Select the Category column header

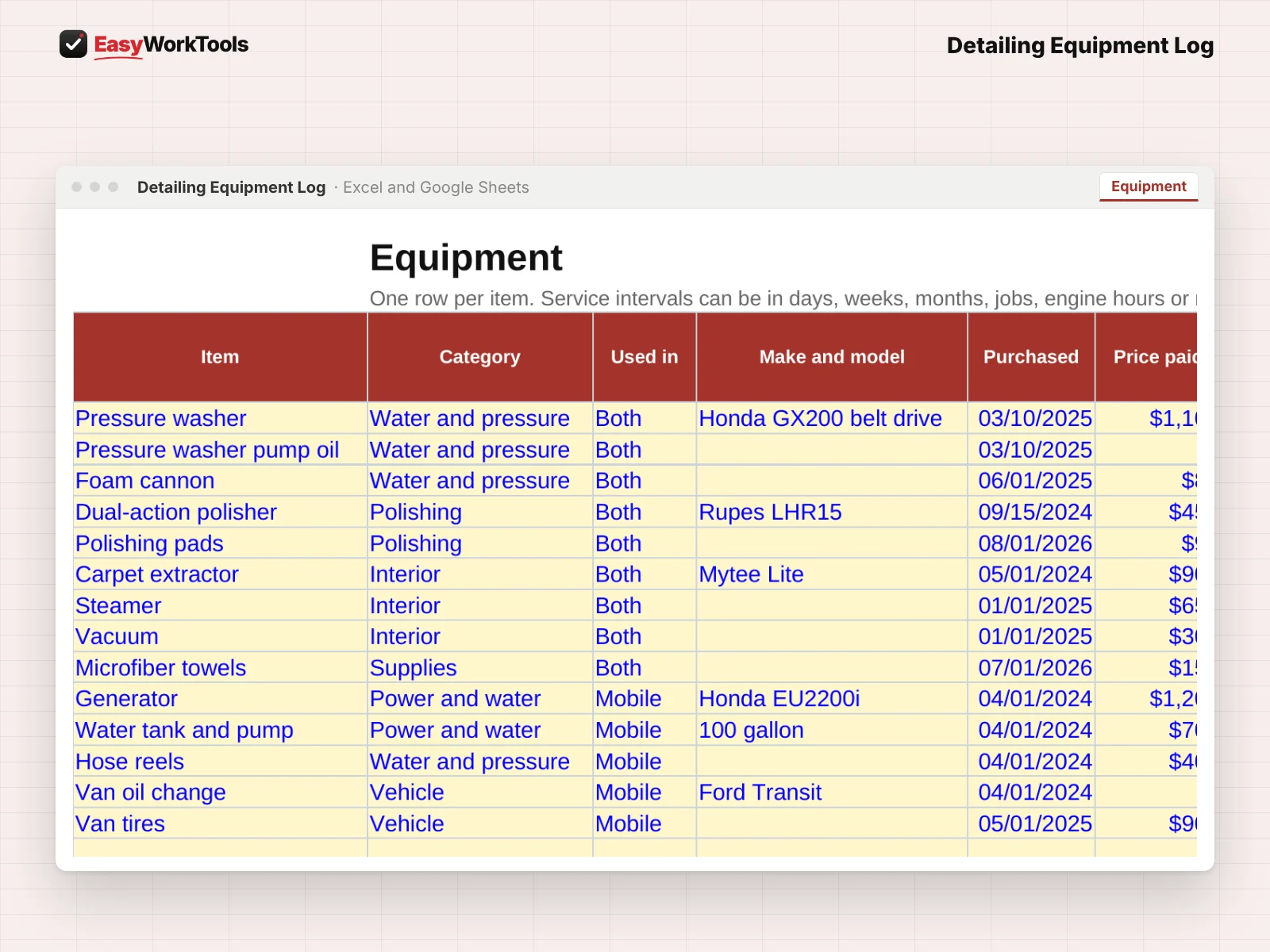tap(479, 357)
